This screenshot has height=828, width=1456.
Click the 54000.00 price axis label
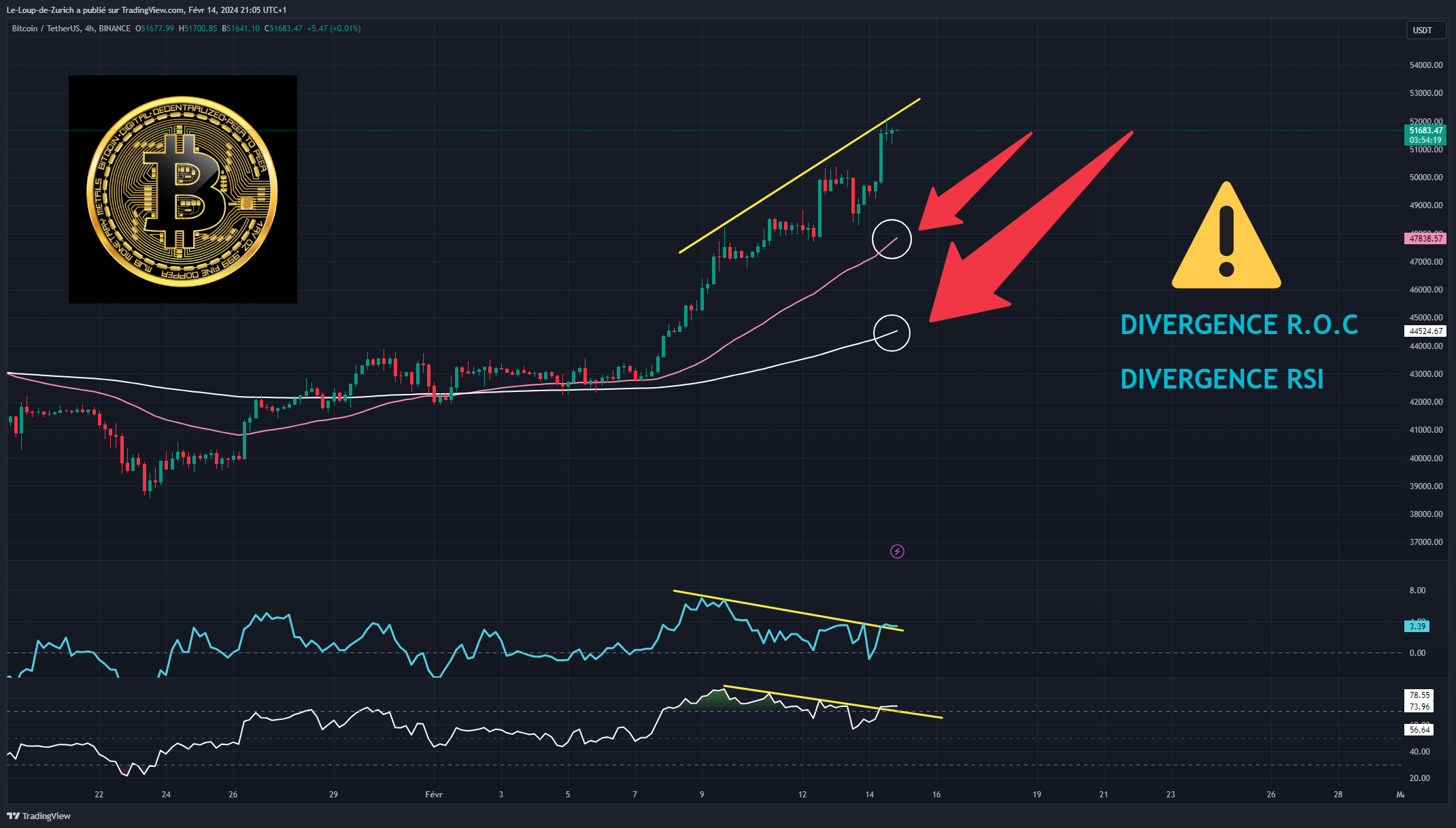pyautogui.click(x=1426, y=65)
